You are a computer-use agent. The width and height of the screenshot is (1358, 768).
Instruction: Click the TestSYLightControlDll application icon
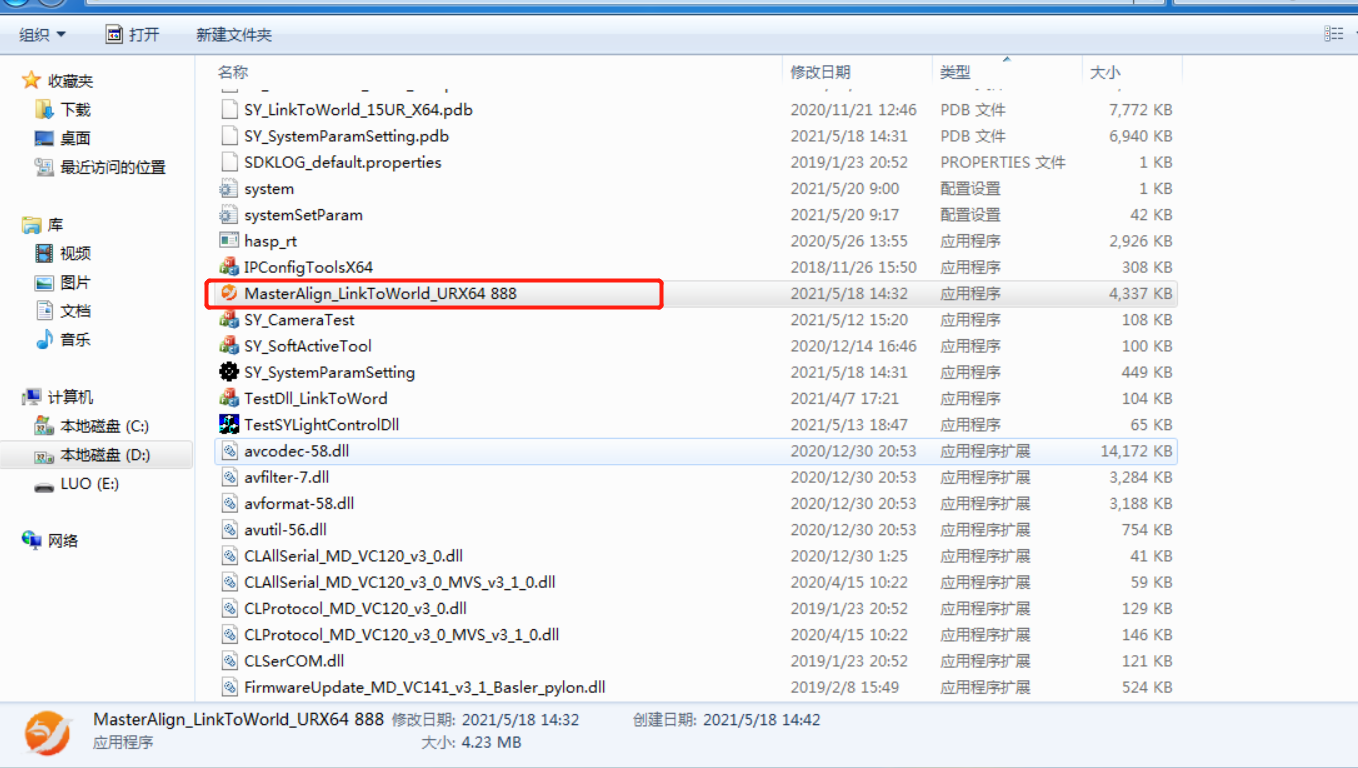[x=229, y=425]
